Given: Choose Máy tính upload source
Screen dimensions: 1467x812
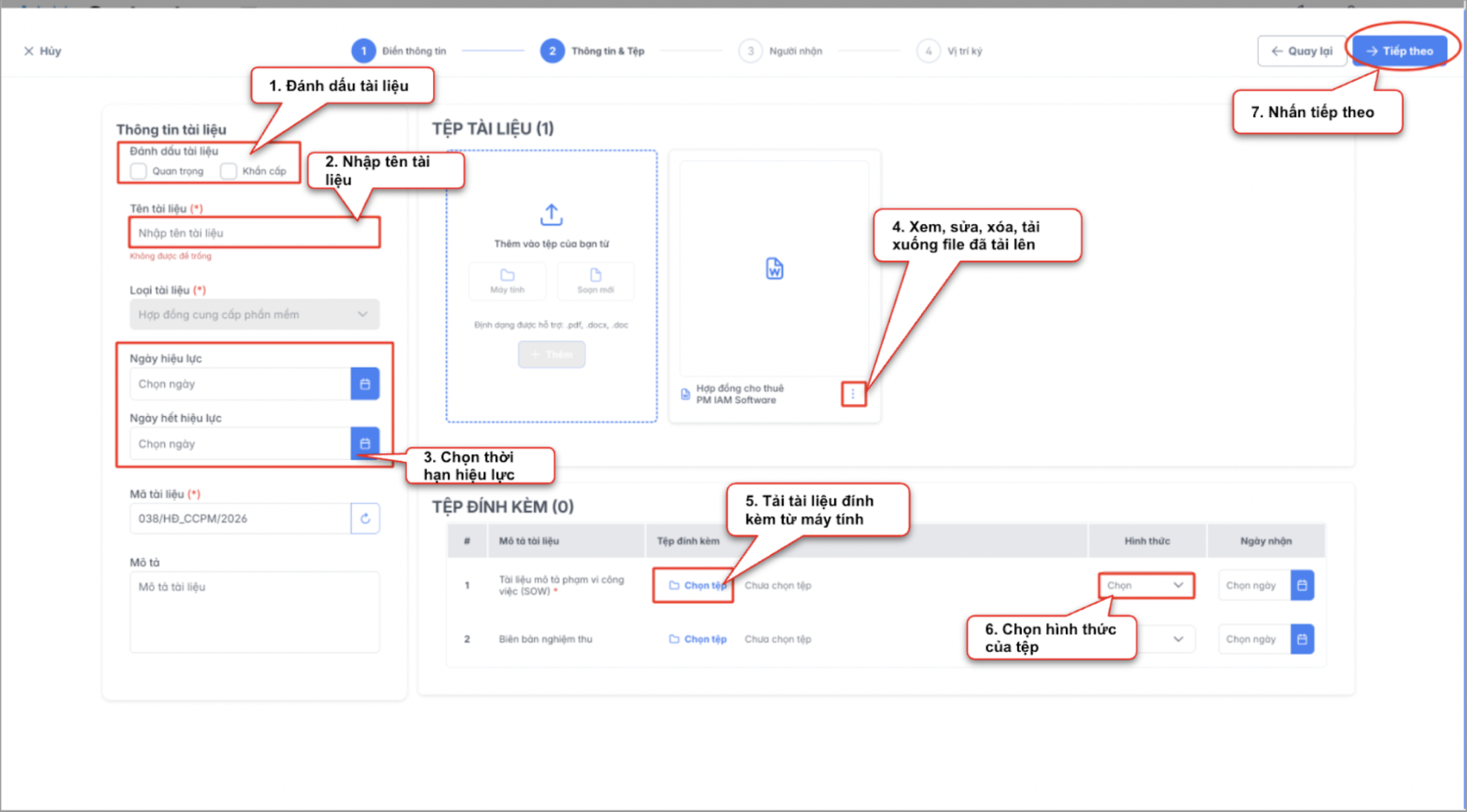Looking at the screenshot, I should point(507,281).
